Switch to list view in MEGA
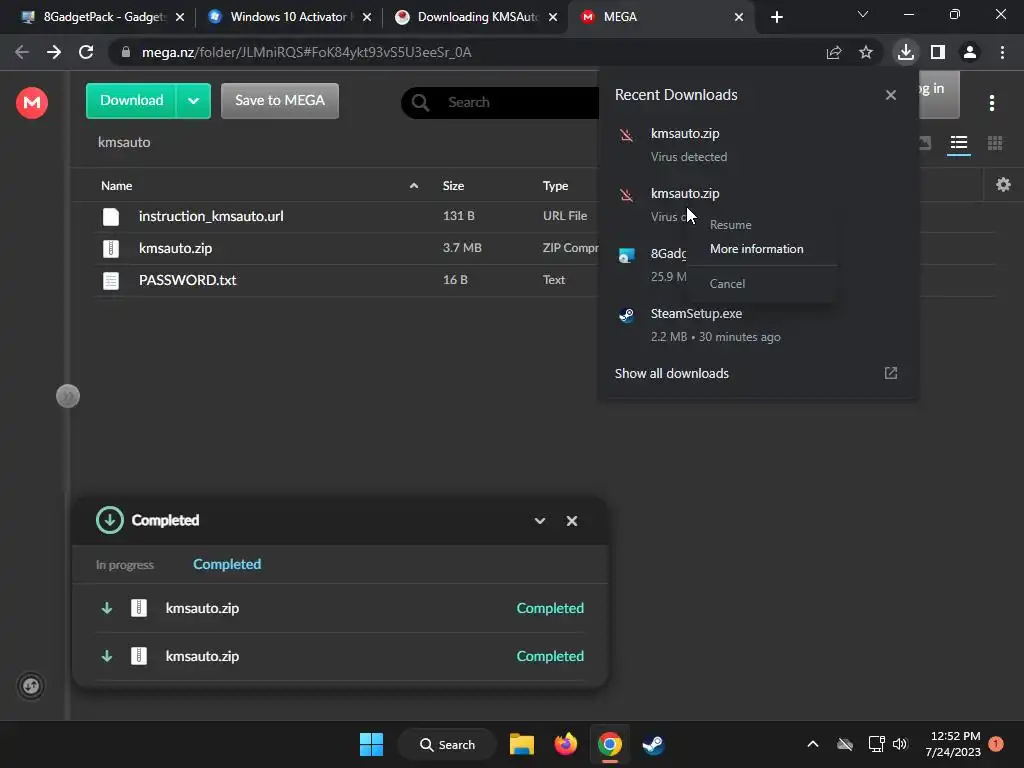Viewport: 1024px width, 768px height. 958,142
